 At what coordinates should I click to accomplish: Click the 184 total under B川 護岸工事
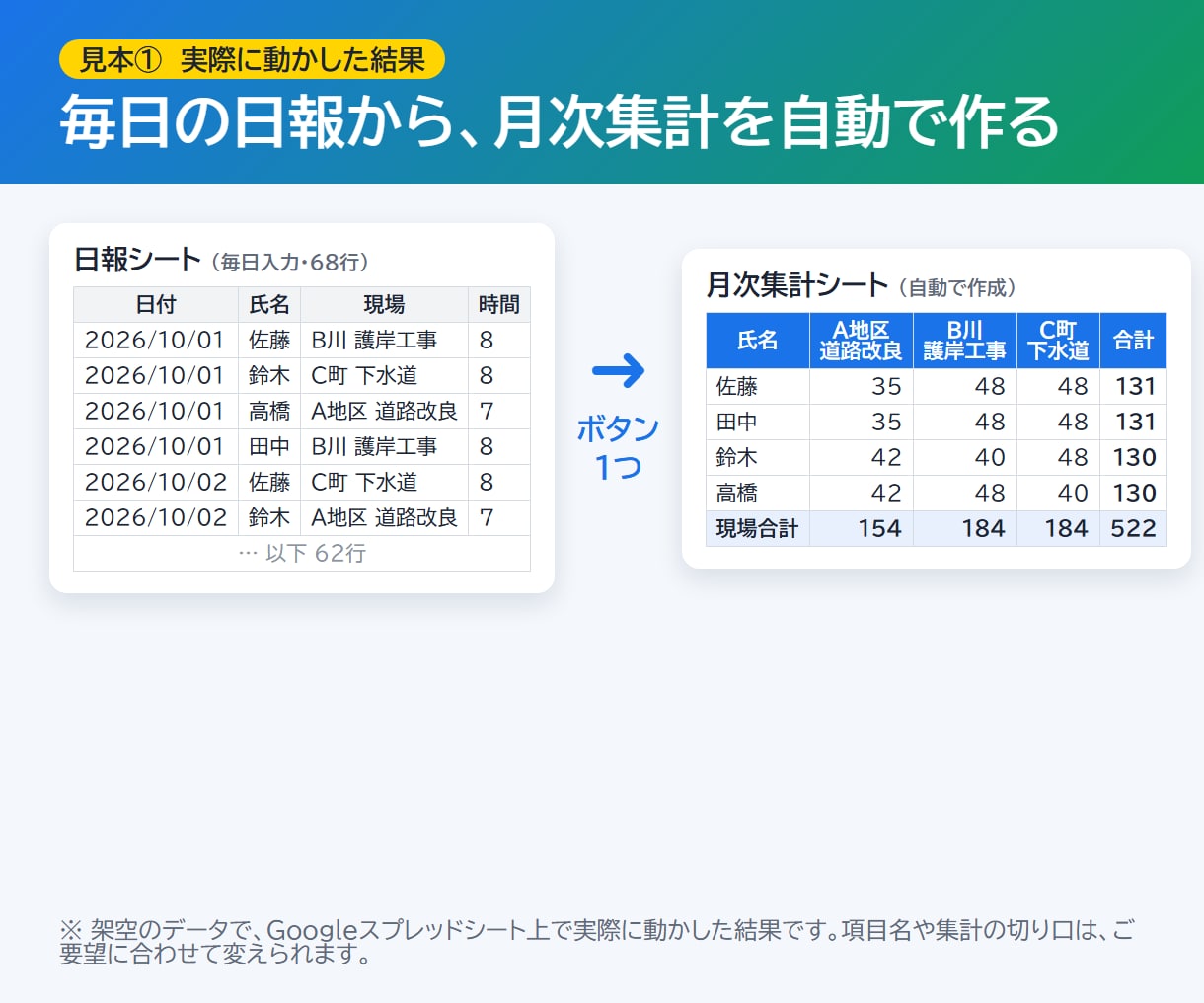coord(984,529)
